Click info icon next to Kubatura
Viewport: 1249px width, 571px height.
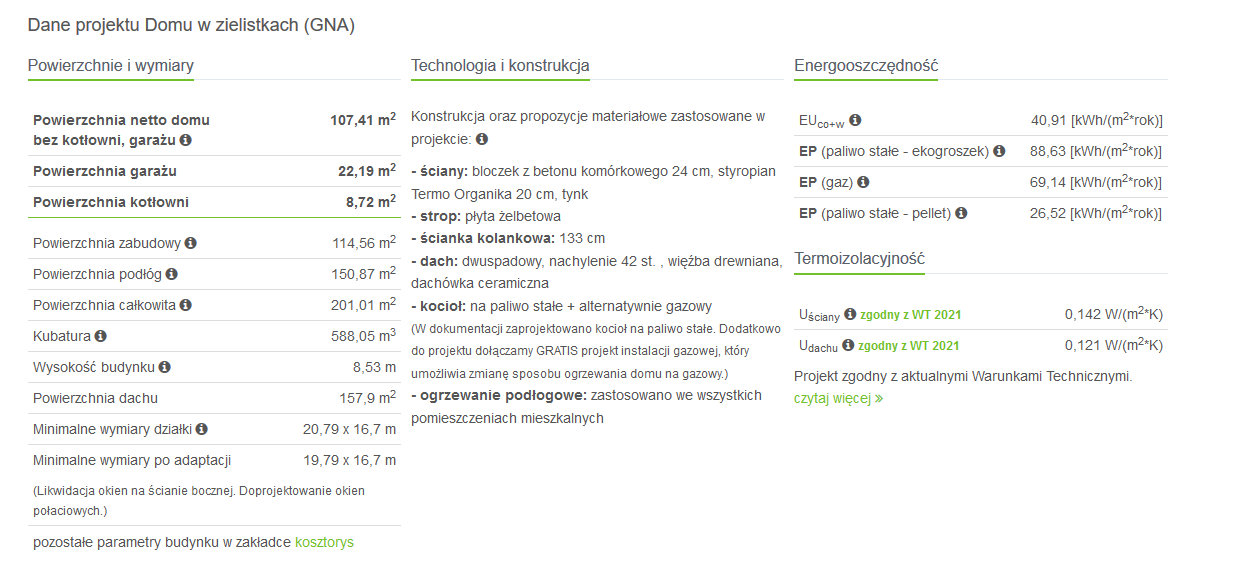tap(100, 336)
